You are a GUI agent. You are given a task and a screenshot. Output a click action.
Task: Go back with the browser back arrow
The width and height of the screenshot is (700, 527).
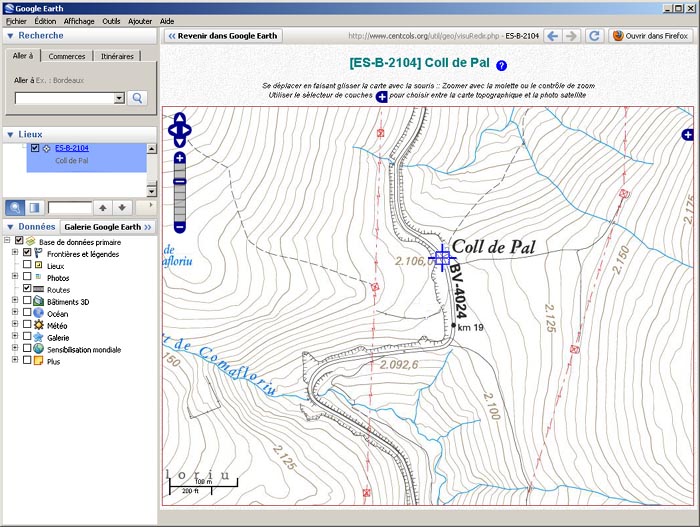pyautogui.click(x=552, y=36)
